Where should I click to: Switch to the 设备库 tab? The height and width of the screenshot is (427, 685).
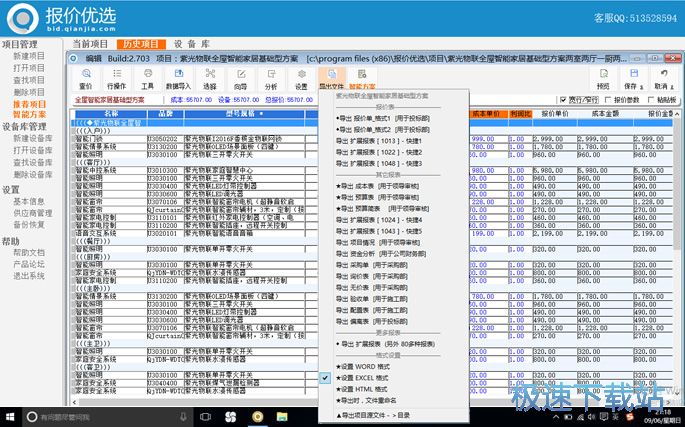point(191,44)
